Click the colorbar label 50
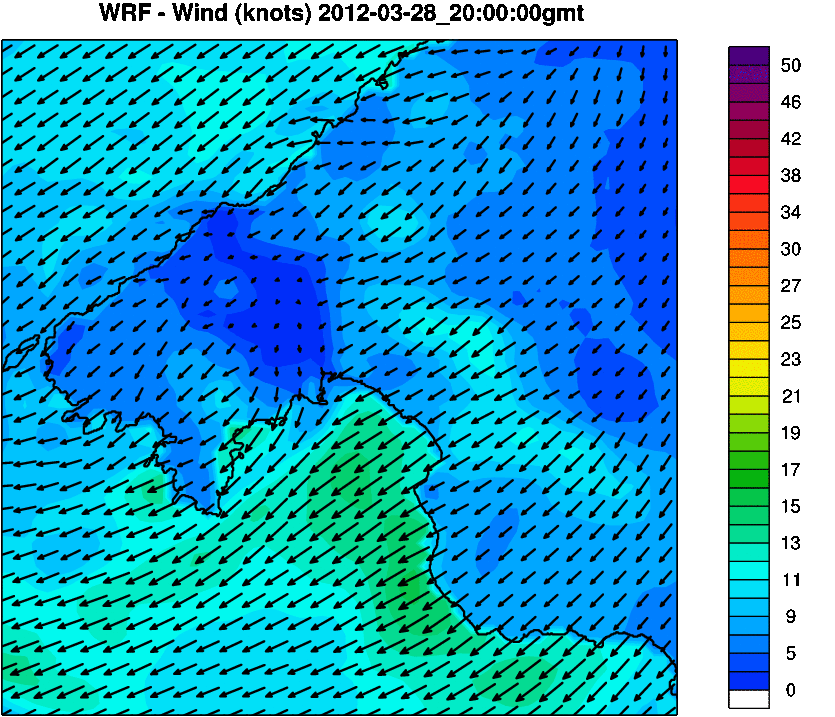Viewport: 835px width, 717px height. [791, 65]
